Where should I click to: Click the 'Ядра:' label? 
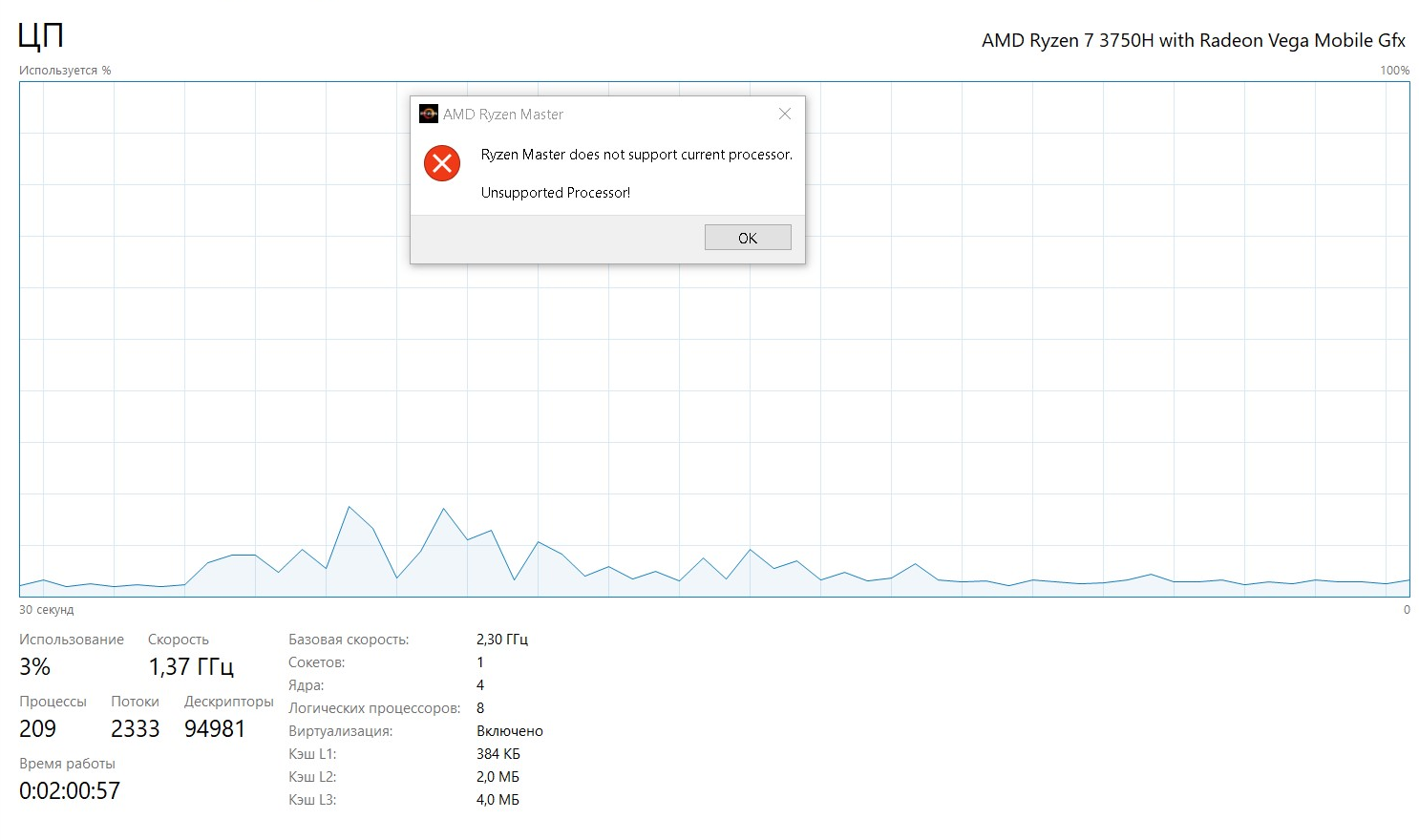click(x=306, y=685)
